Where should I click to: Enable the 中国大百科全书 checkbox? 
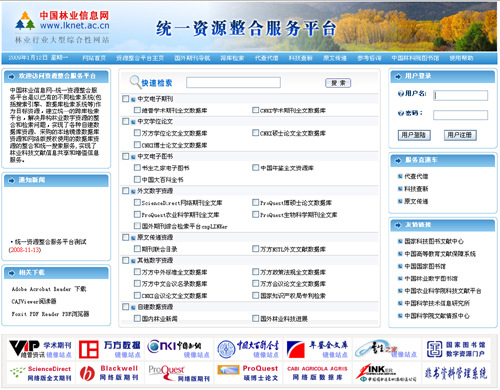point(137,179)
